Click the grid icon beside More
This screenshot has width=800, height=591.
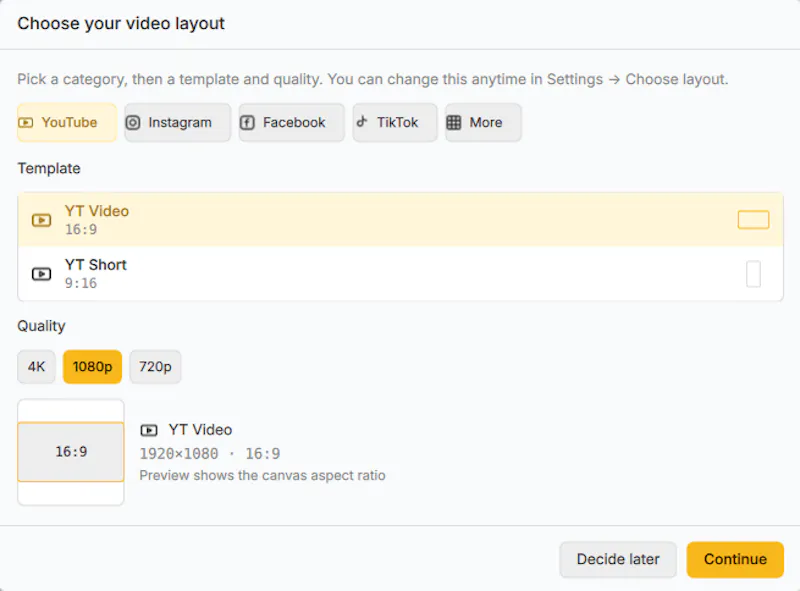coord(454,122)
